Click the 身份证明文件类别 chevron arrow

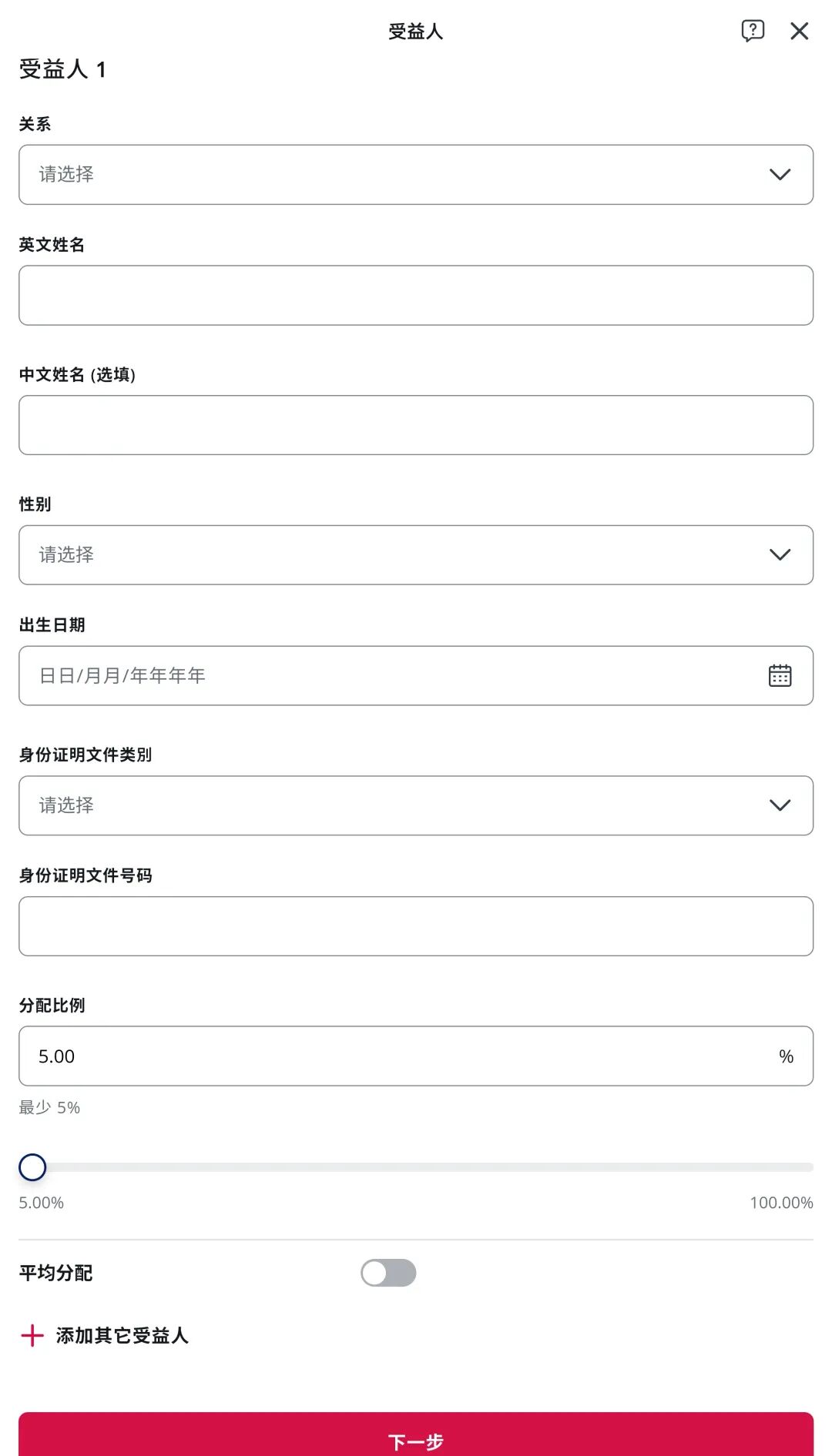click(780, 805)
